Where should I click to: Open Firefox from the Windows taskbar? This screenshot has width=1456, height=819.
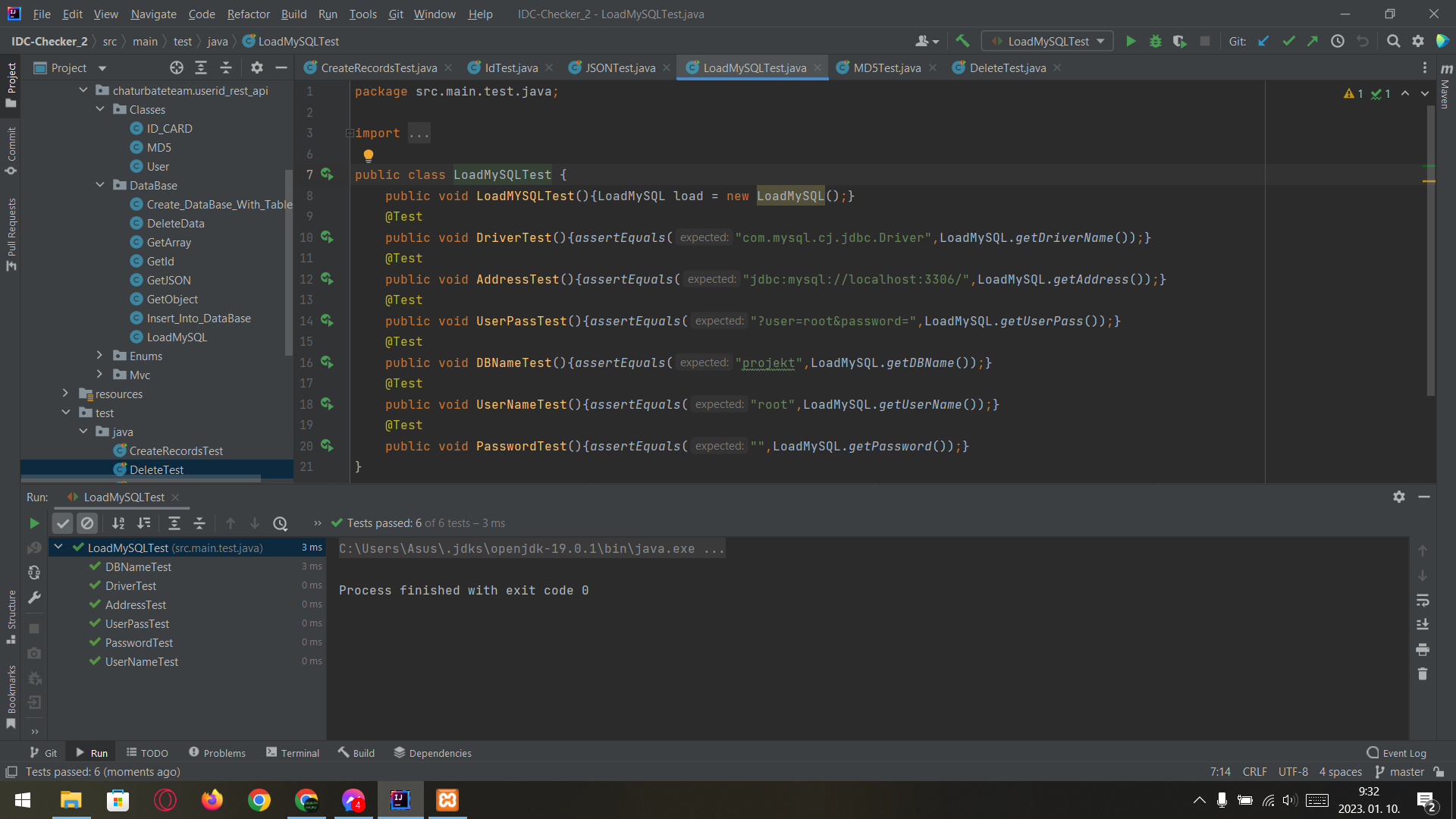(212, 800)
